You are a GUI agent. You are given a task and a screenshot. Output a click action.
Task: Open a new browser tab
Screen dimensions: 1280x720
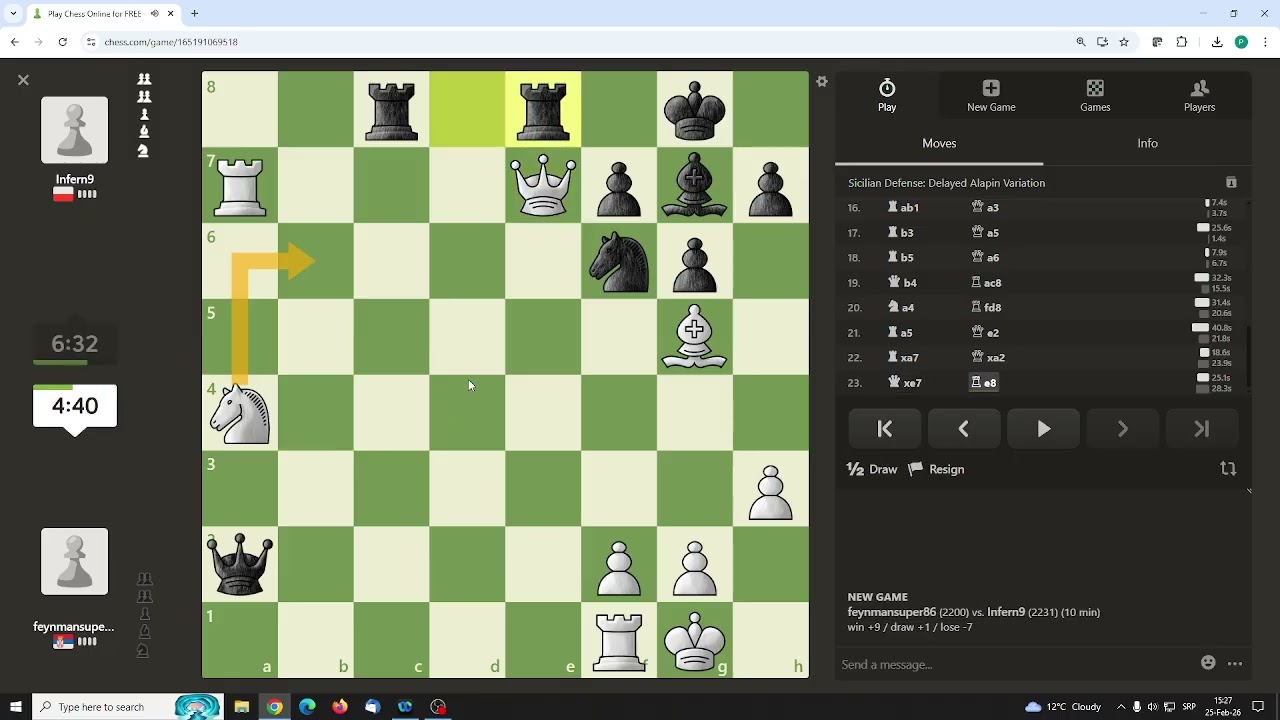[195, 14]
